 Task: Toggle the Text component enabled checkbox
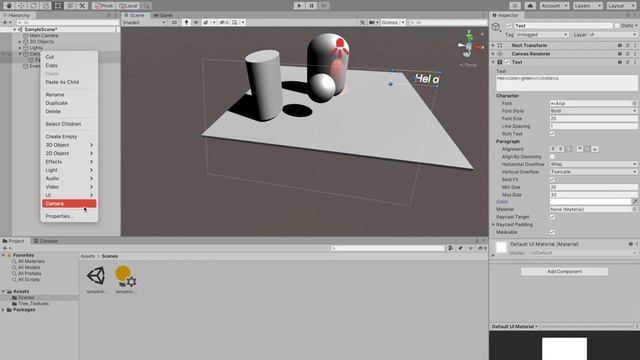point(507,62)
